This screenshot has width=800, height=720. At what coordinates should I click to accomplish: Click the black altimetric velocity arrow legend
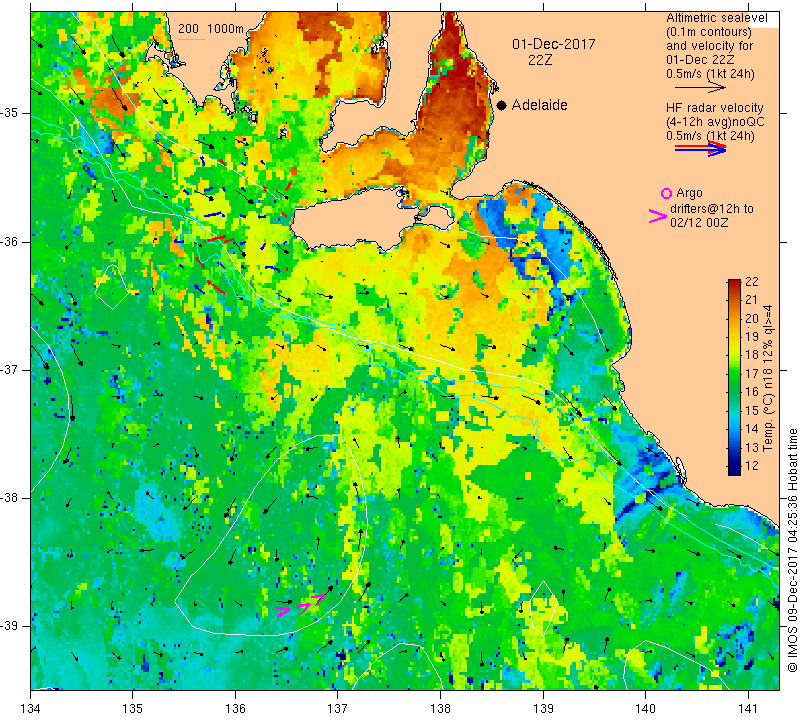[700, 88]
